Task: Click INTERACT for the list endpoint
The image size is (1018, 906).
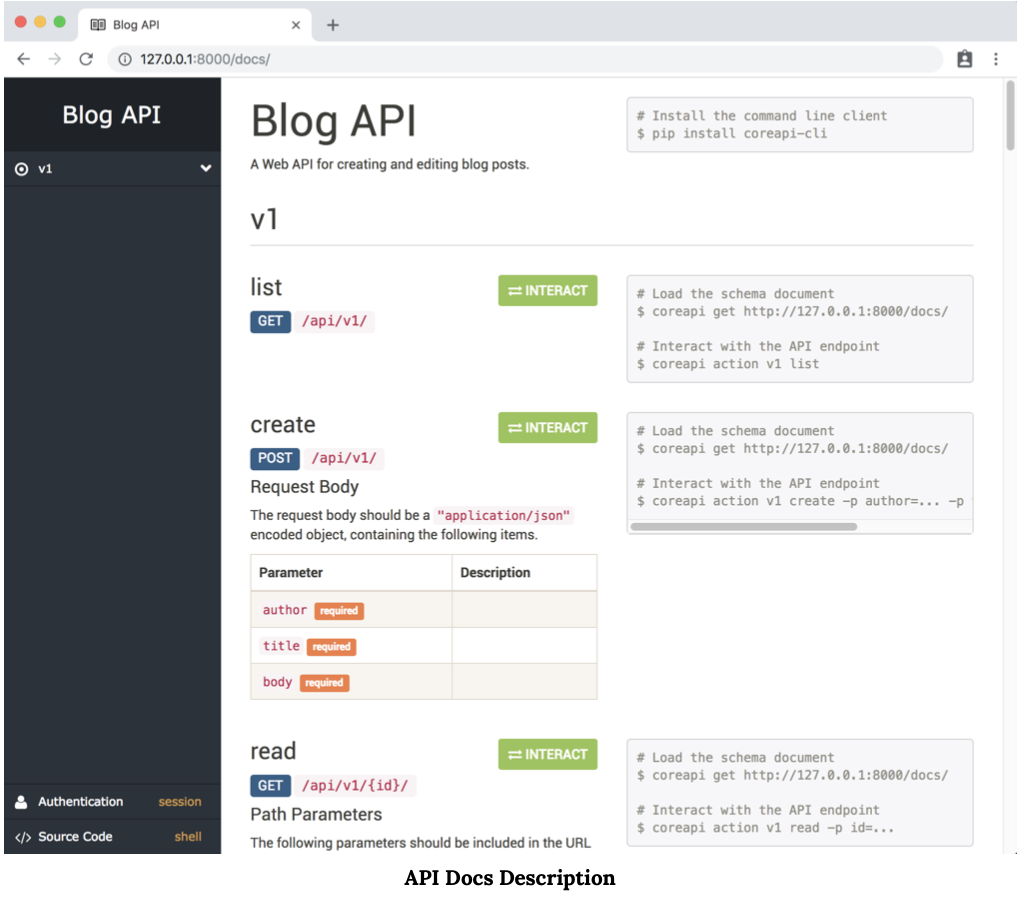Action: [x=548, y=290]
